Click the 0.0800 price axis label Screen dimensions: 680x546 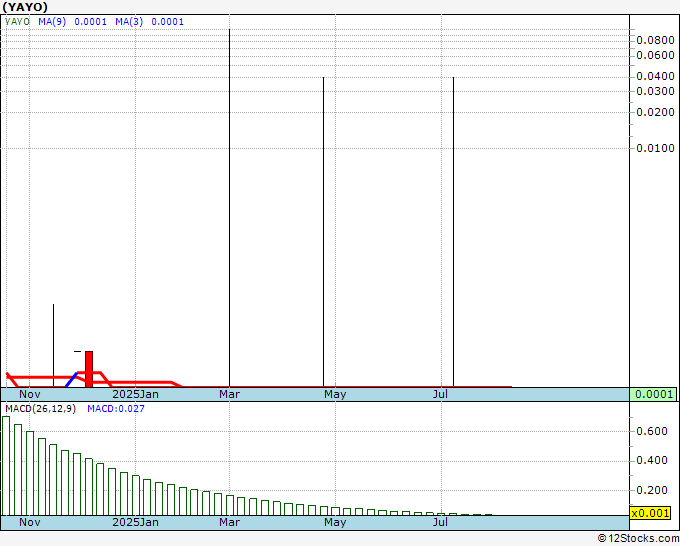click(655, 40)
